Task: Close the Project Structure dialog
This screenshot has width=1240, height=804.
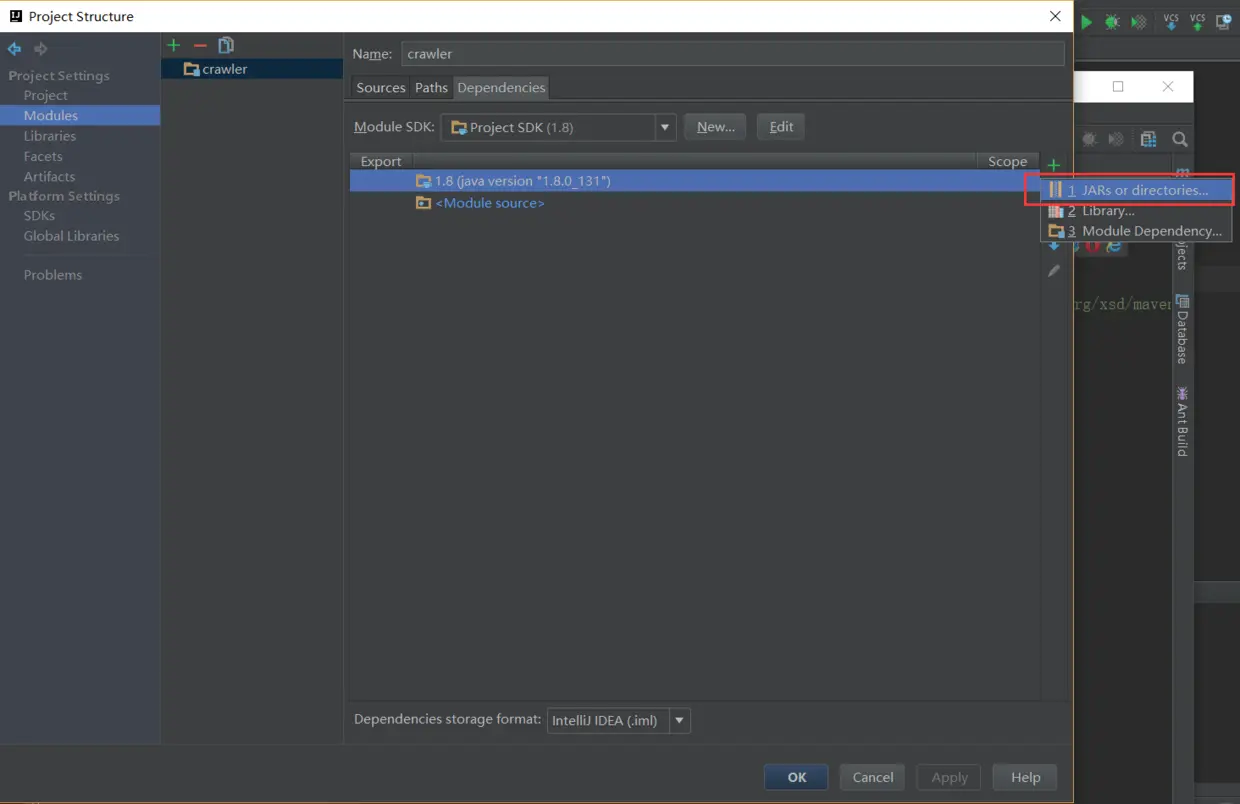Action: 1055,16
